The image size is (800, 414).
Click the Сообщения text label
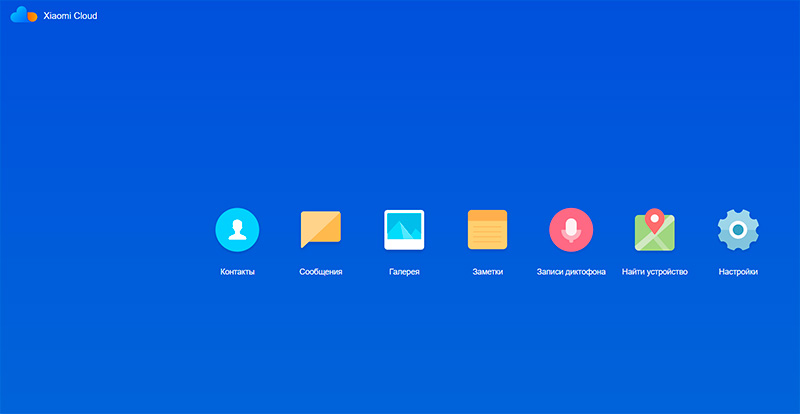coord(321,272)
